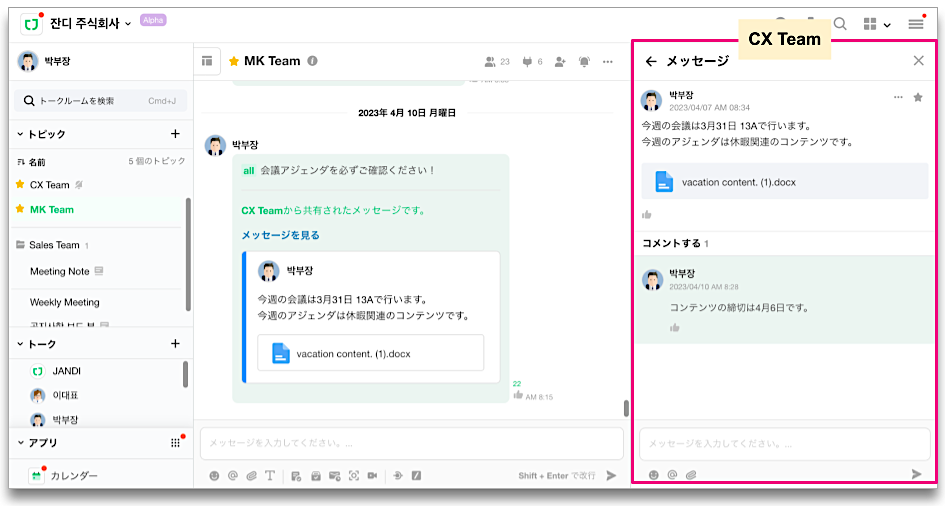
Task: Close the message detail panel
Action: [918, 60]
